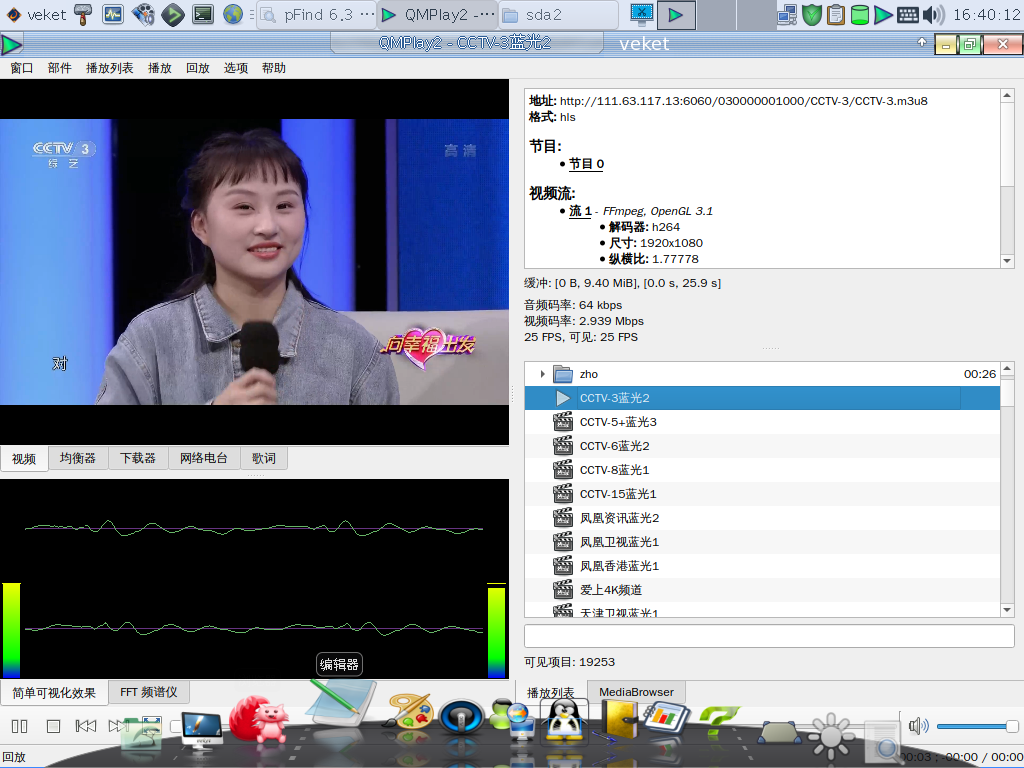Select 凤凰资讯蓝光2 in playlist
This screenshot has width=1024, height=768.
[762, 518]
